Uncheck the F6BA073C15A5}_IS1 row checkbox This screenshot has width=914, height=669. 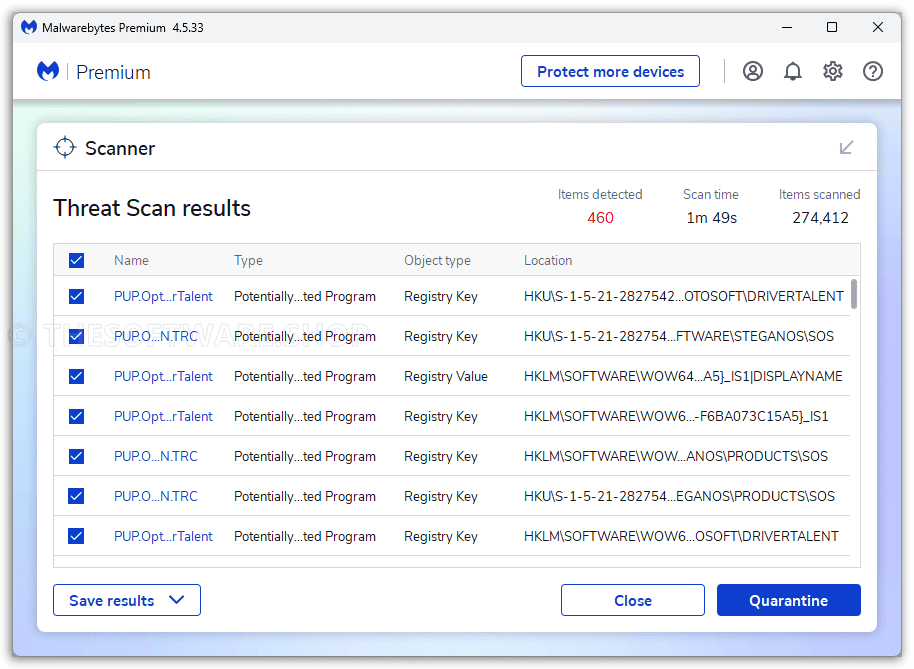[x=76, y=417]
